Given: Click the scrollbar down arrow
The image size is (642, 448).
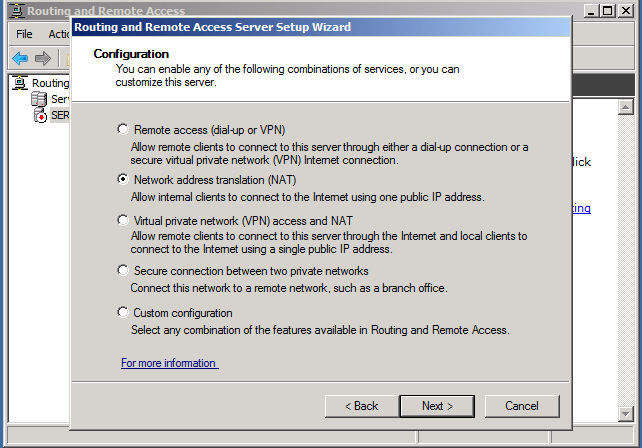Looking at the screenshot, I should point(626,414).
